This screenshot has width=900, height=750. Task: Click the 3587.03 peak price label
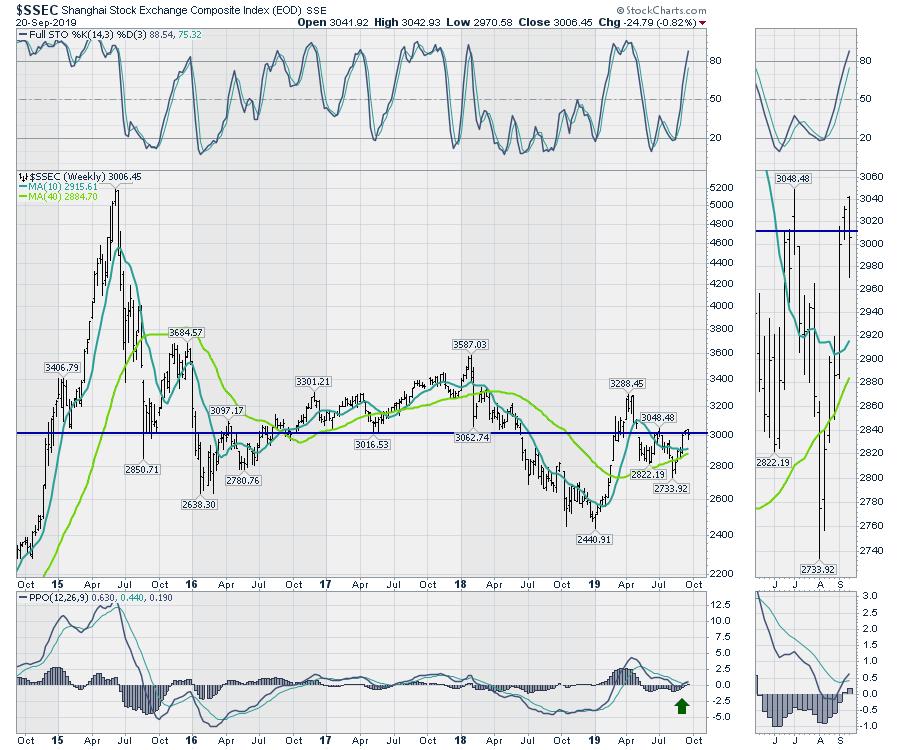(470, 344)
